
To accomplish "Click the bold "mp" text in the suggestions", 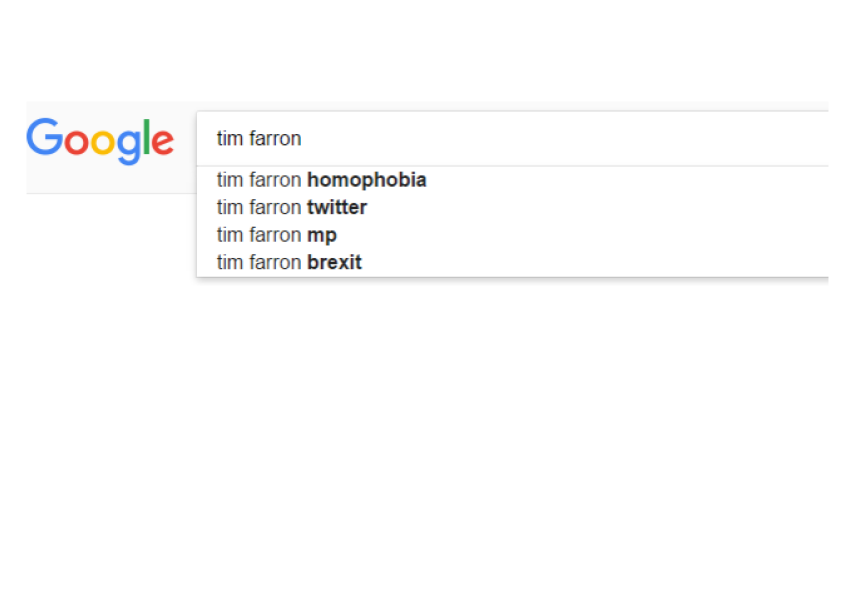I will pyautogui.click(x=322, y=236).
